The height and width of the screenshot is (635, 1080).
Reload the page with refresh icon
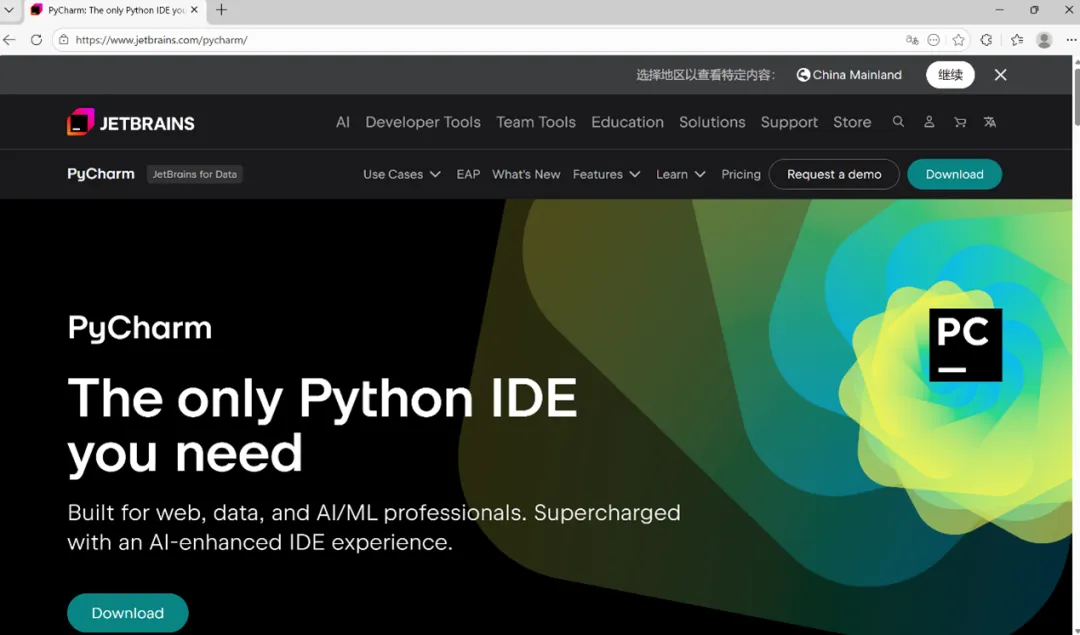pyautogui.click(x=37, y=40)
